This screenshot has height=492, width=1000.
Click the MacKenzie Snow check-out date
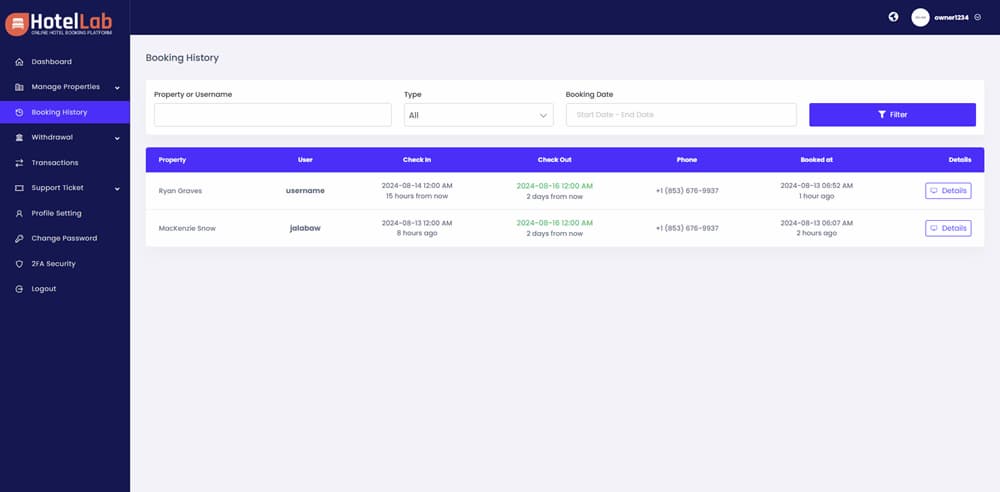[x=554, y=223]
